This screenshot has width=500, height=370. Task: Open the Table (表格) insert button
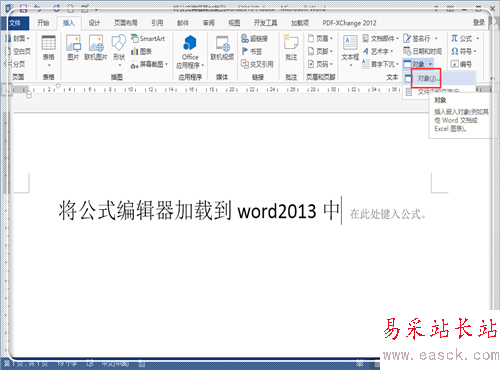(49, 51)
